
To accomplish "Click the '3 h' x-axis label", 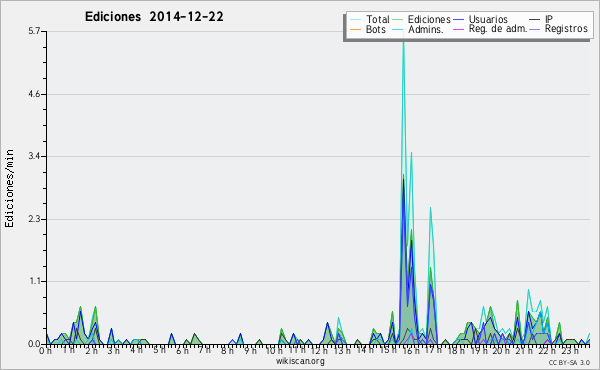I will (114, 351).
